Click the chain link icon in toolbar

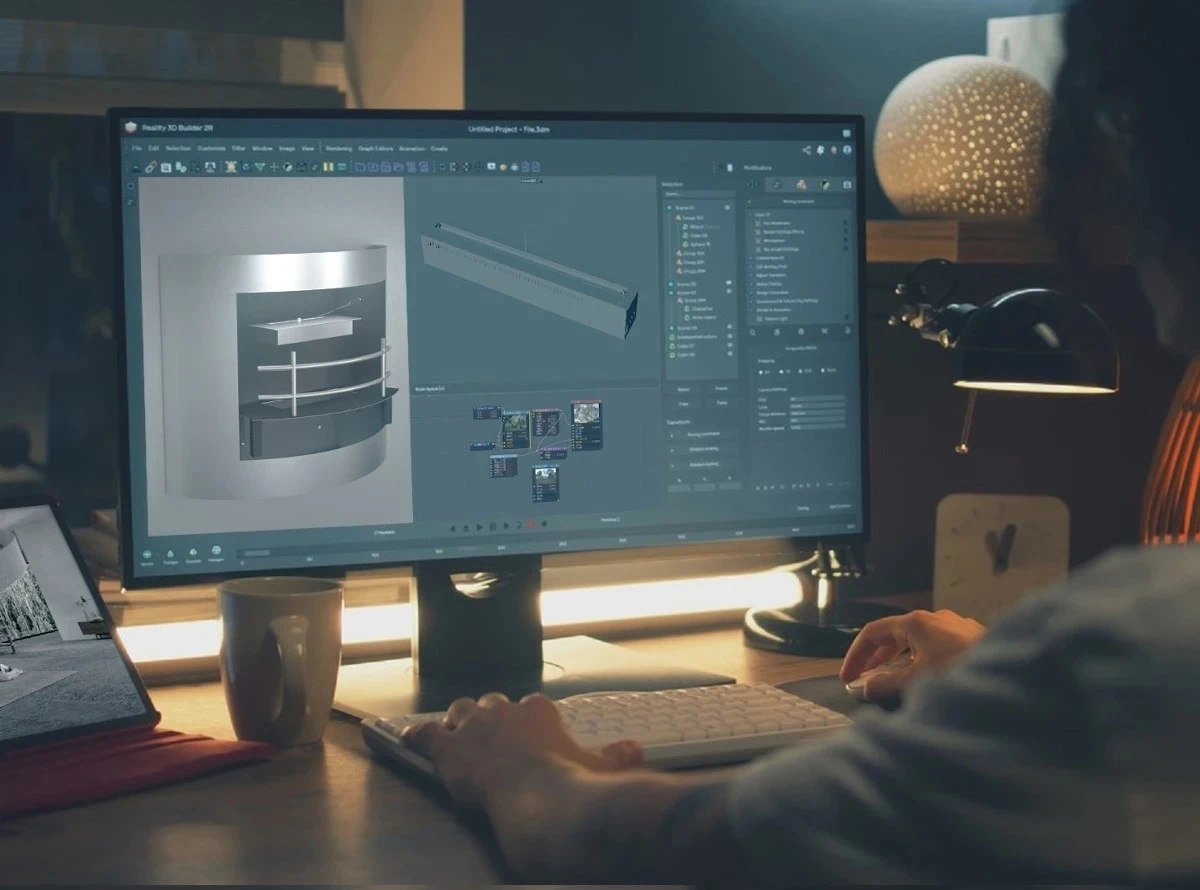[150, 167]
